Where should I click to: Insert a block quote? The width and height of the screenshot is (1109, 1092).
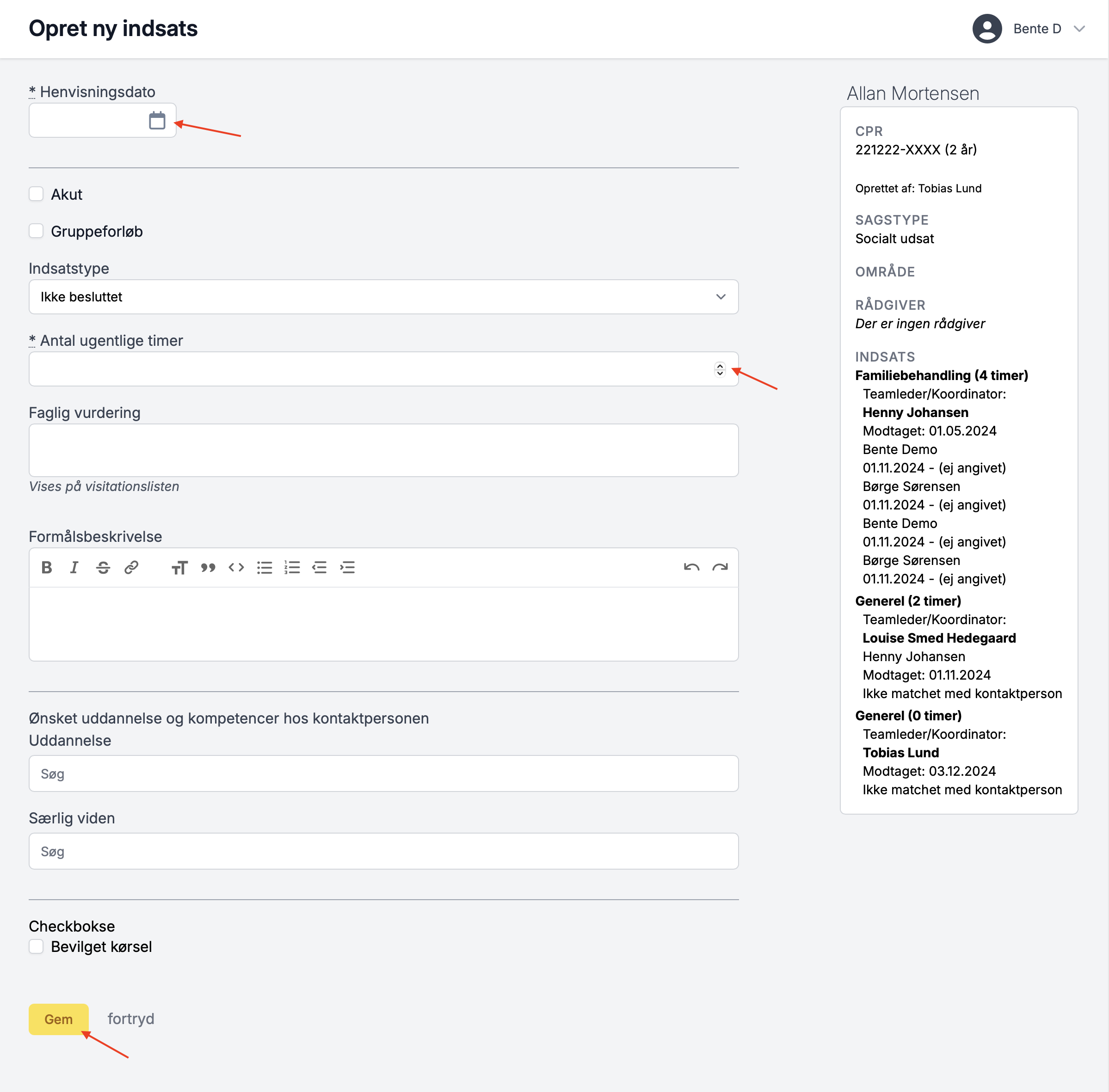[x=208, y=567]
